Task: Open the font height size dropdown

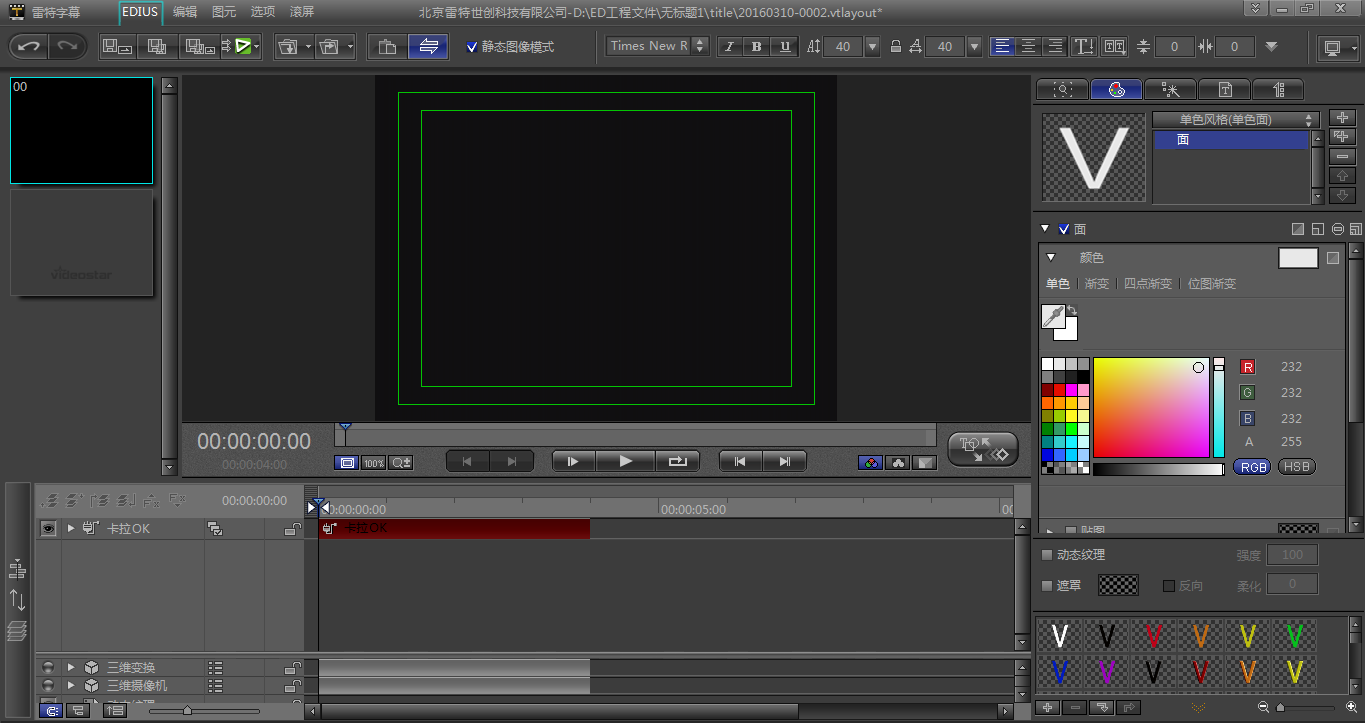Action: (872, 46)
